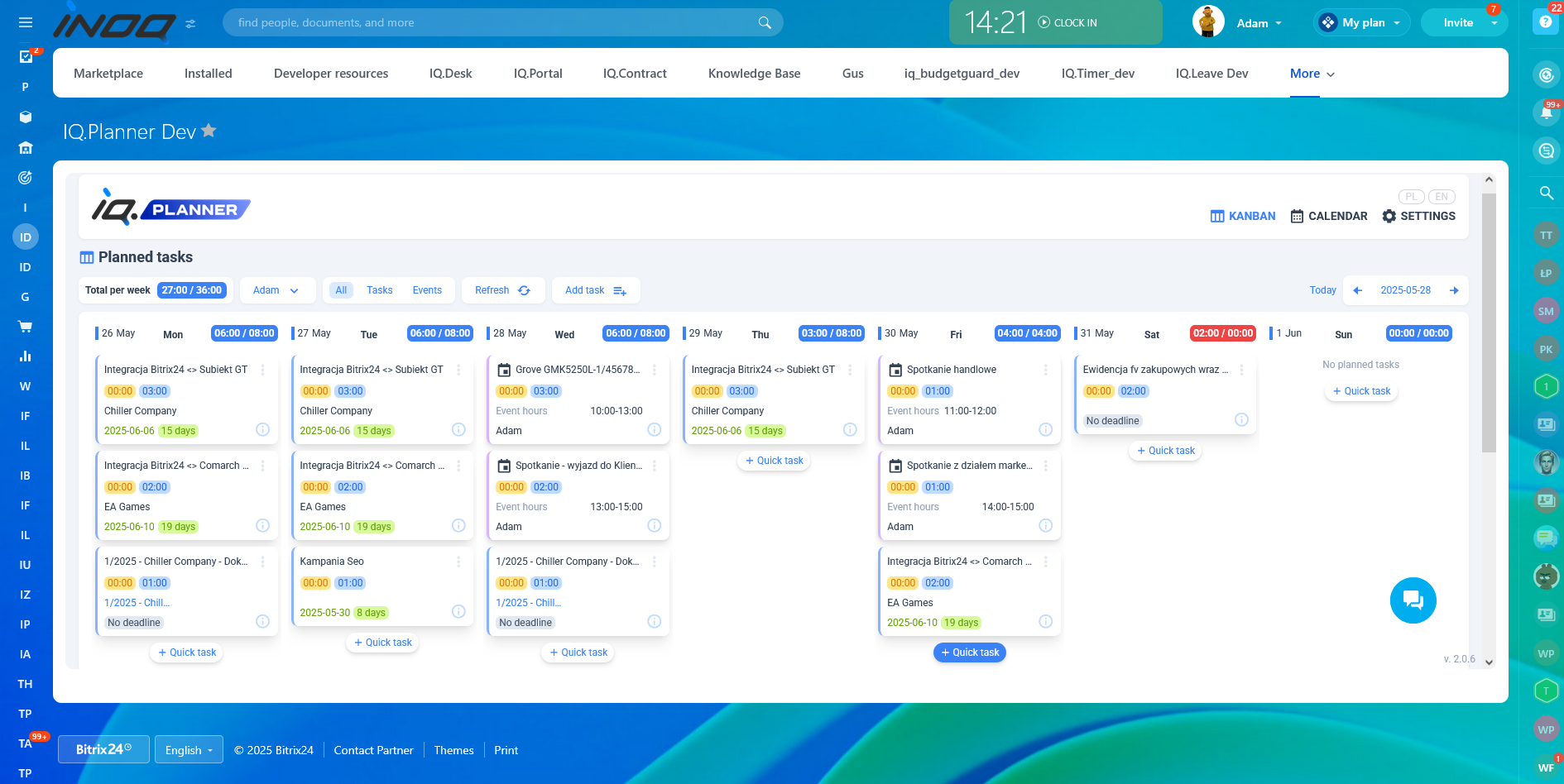Filter planned tasks by All
Screen dimensions: 1564x784
click(341, 290)
